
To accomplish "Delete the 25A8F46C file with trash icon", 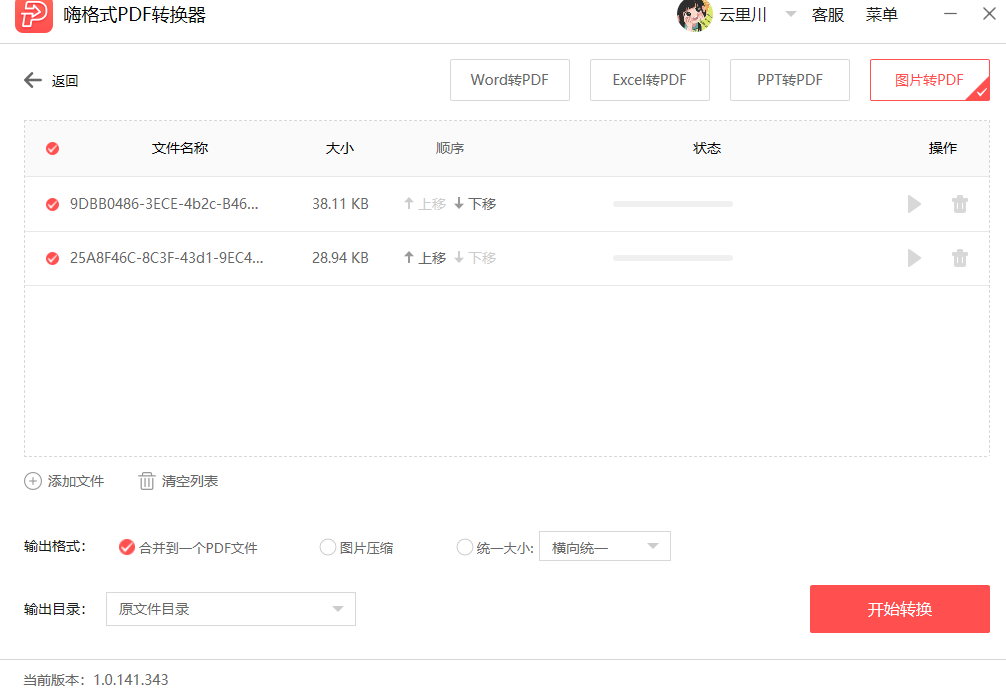I will pyautogui.click(x=960, y=258).
